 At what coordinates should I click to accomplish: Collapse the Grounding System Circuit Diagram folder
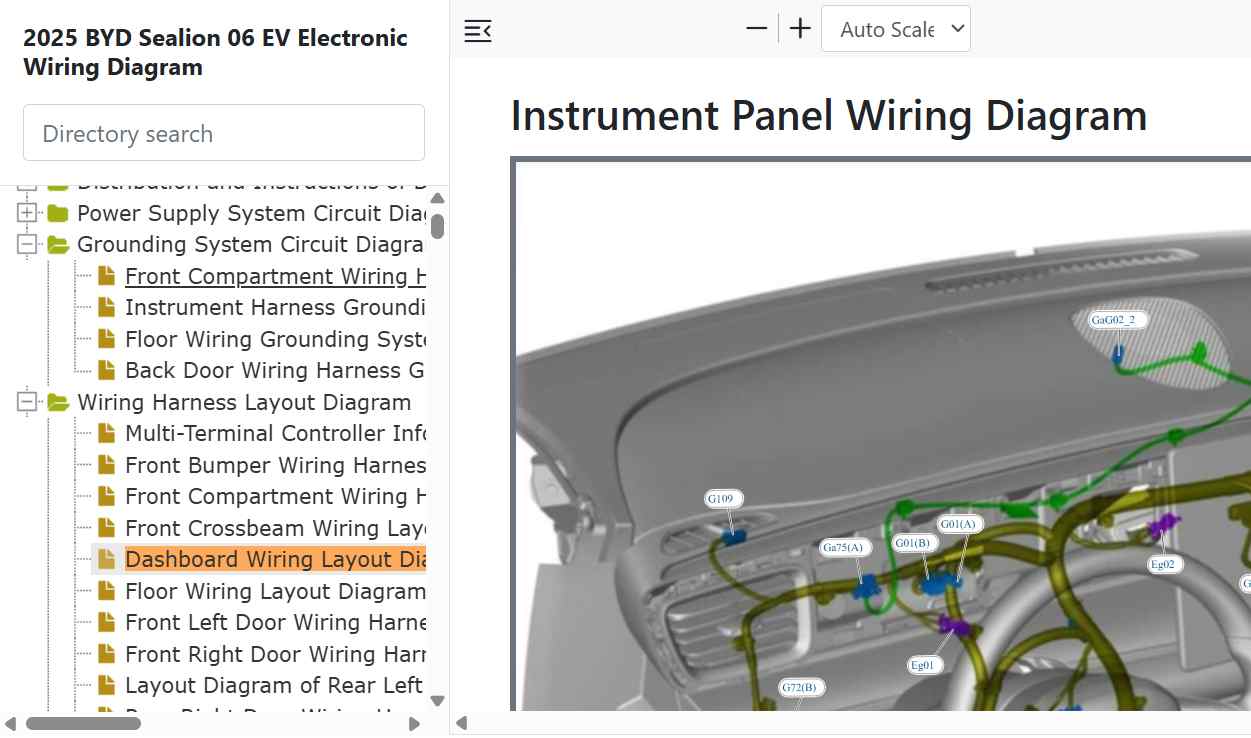(27, 245)
